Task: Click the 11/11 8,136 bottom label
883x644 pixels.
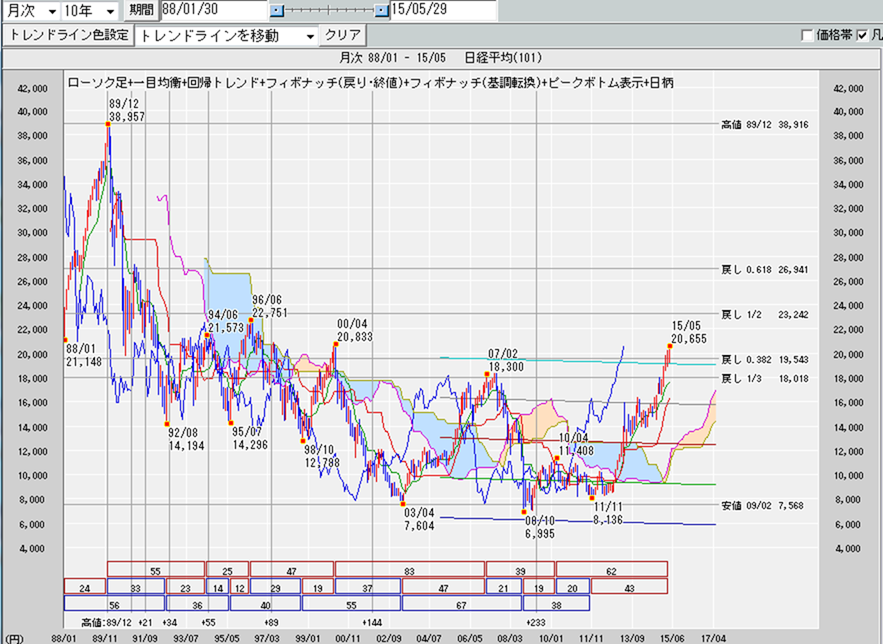Action: click(x=608, y=513)
